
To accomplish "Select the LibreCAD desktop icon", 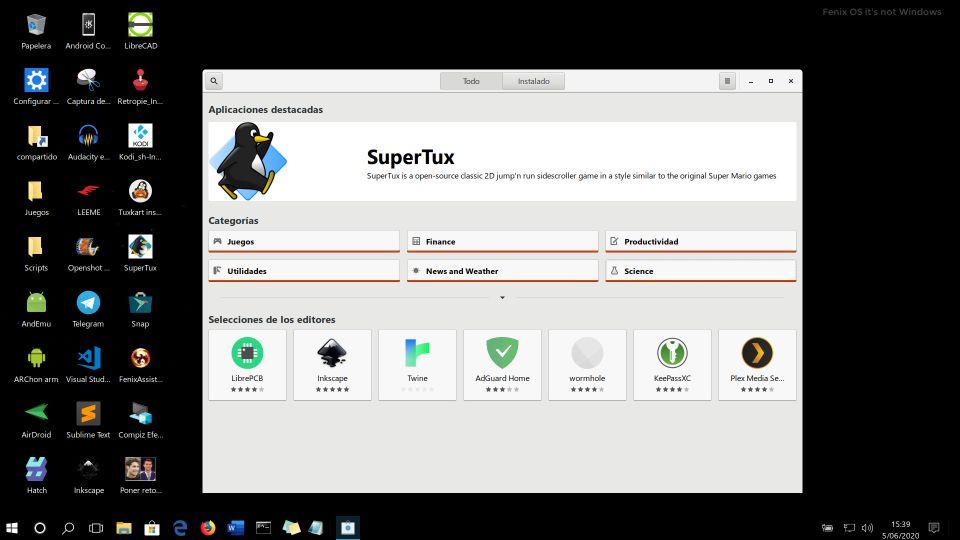I will click(x=140, y=32).
